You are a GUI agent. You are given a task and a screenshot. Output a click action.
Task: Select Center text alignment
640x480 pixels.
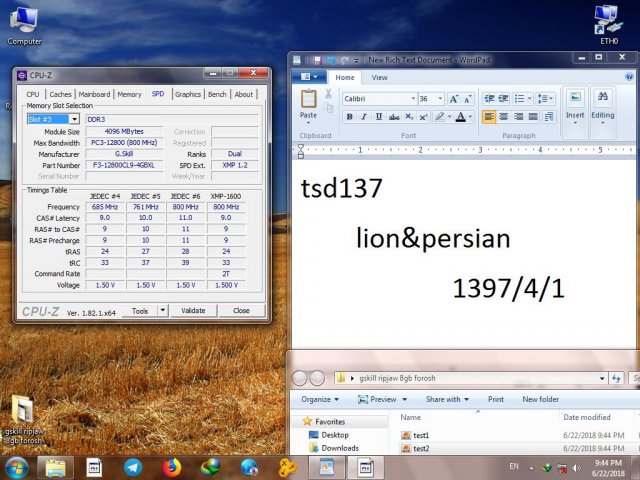tap(504, 117)
